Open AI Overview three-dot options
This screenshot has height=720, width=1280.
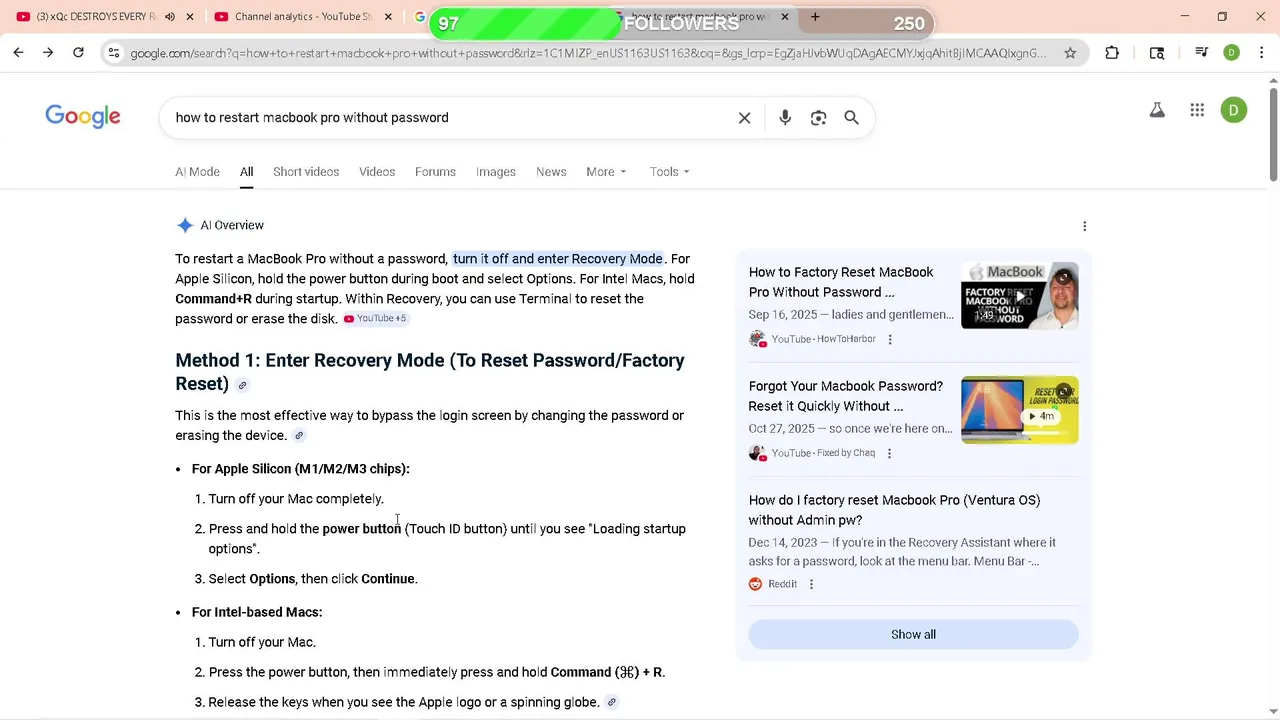tap(1084, 226)
